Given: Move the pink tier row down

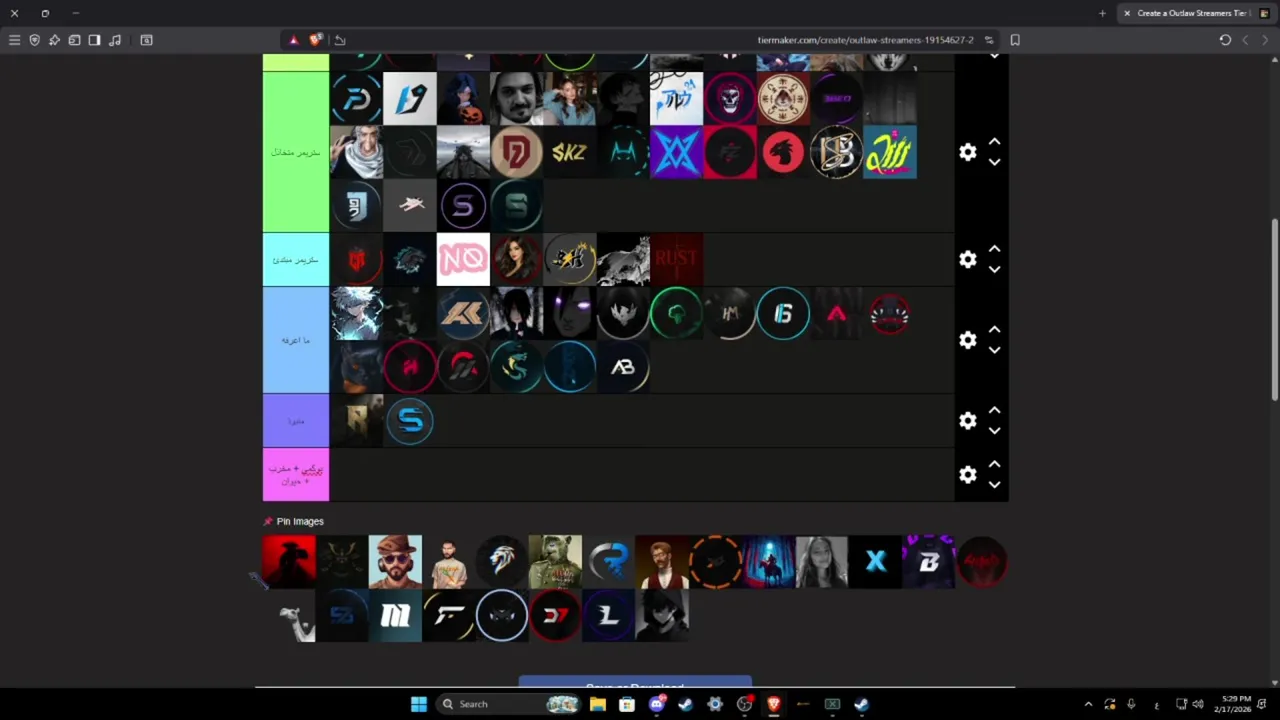Looking at the screenshot, I should click(994, 485).
